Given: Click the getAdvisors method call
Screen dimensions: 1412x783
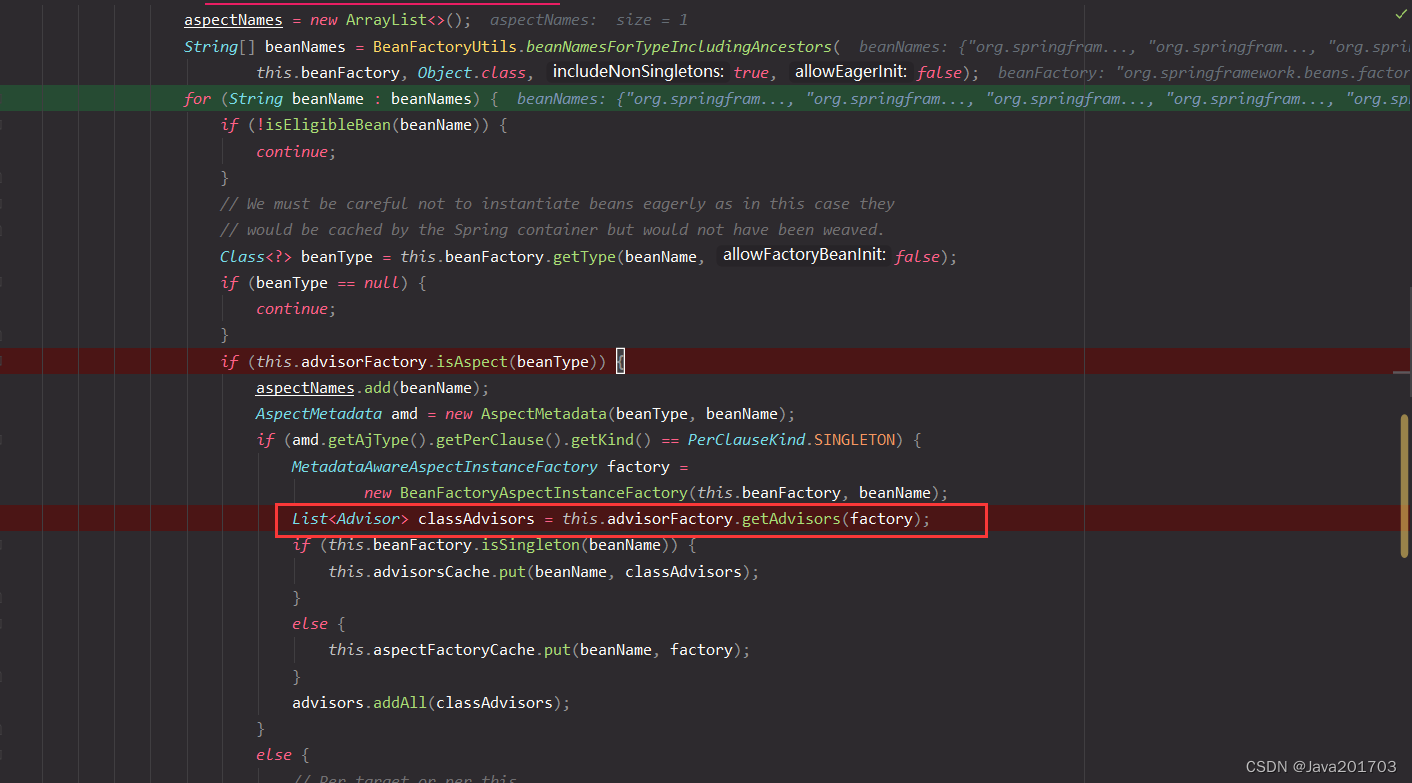Looking at the screenshot, I should pos(791,519).
